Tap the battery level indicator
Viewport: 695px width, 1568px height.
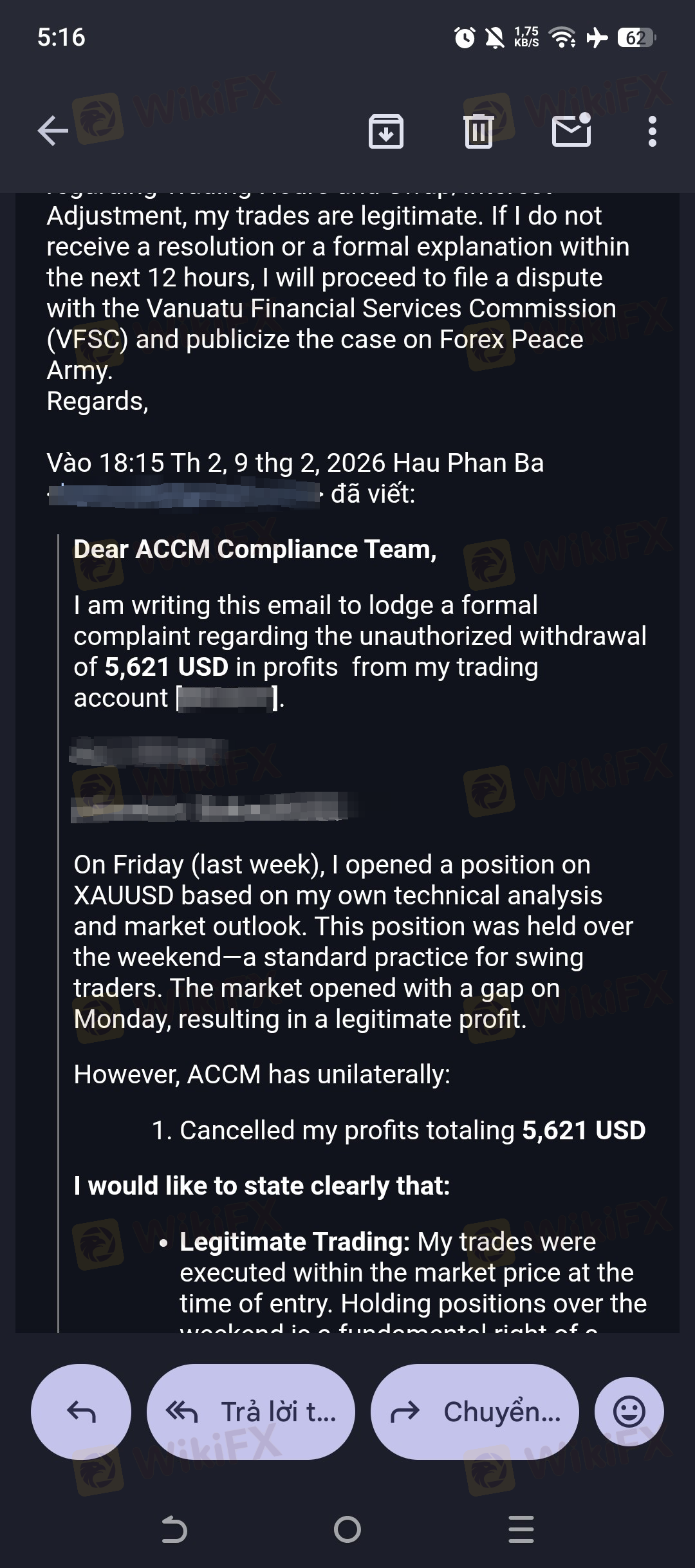pos(636,38)
